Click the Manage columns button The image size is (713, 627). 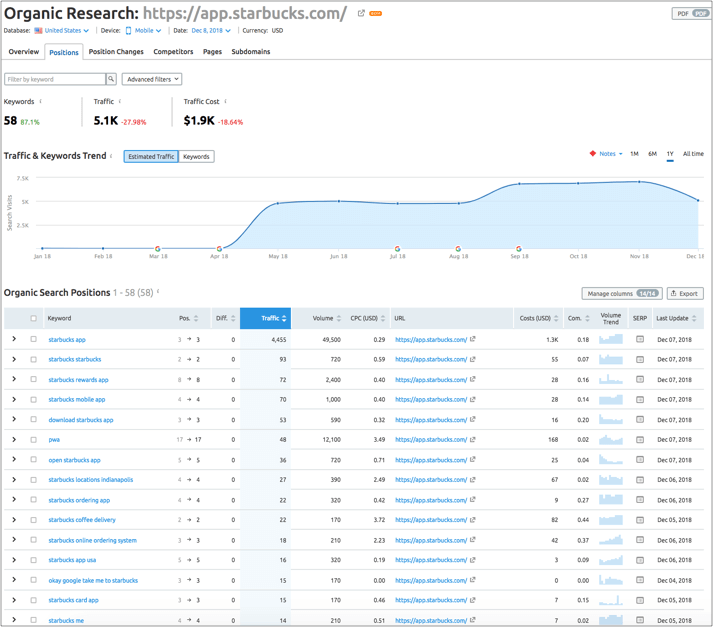coord(622,294)
